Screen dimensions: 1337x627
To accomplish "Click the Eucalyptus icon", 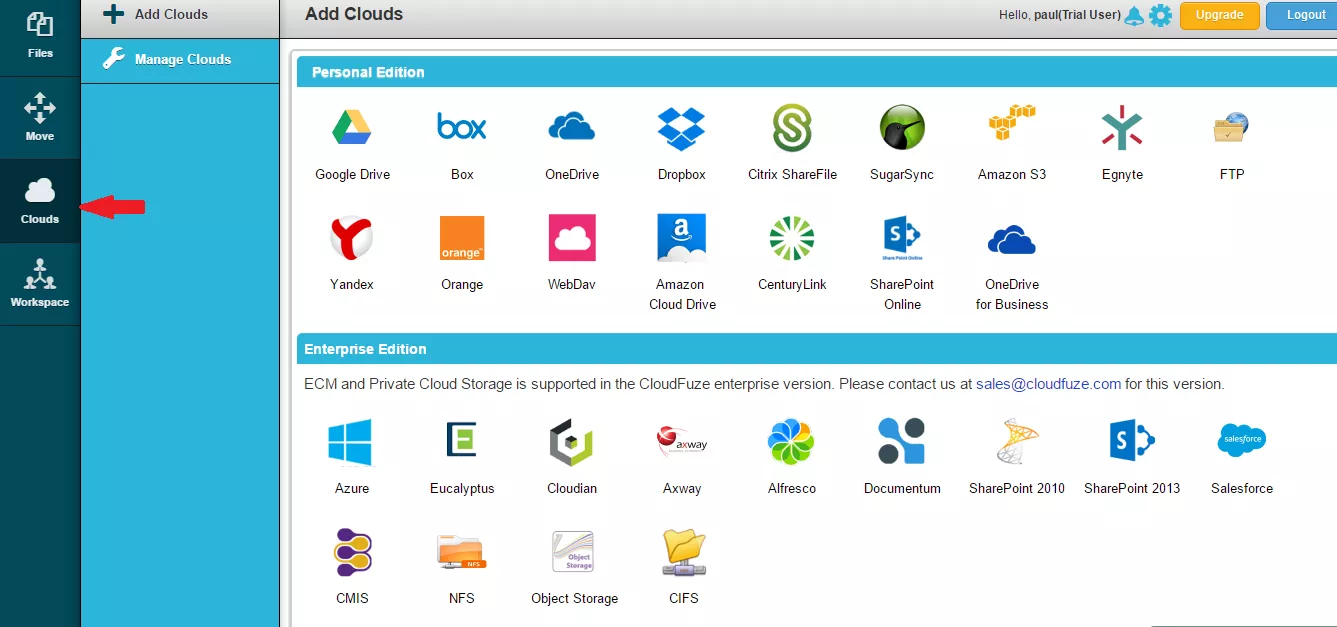I will (x=462, y=442).
